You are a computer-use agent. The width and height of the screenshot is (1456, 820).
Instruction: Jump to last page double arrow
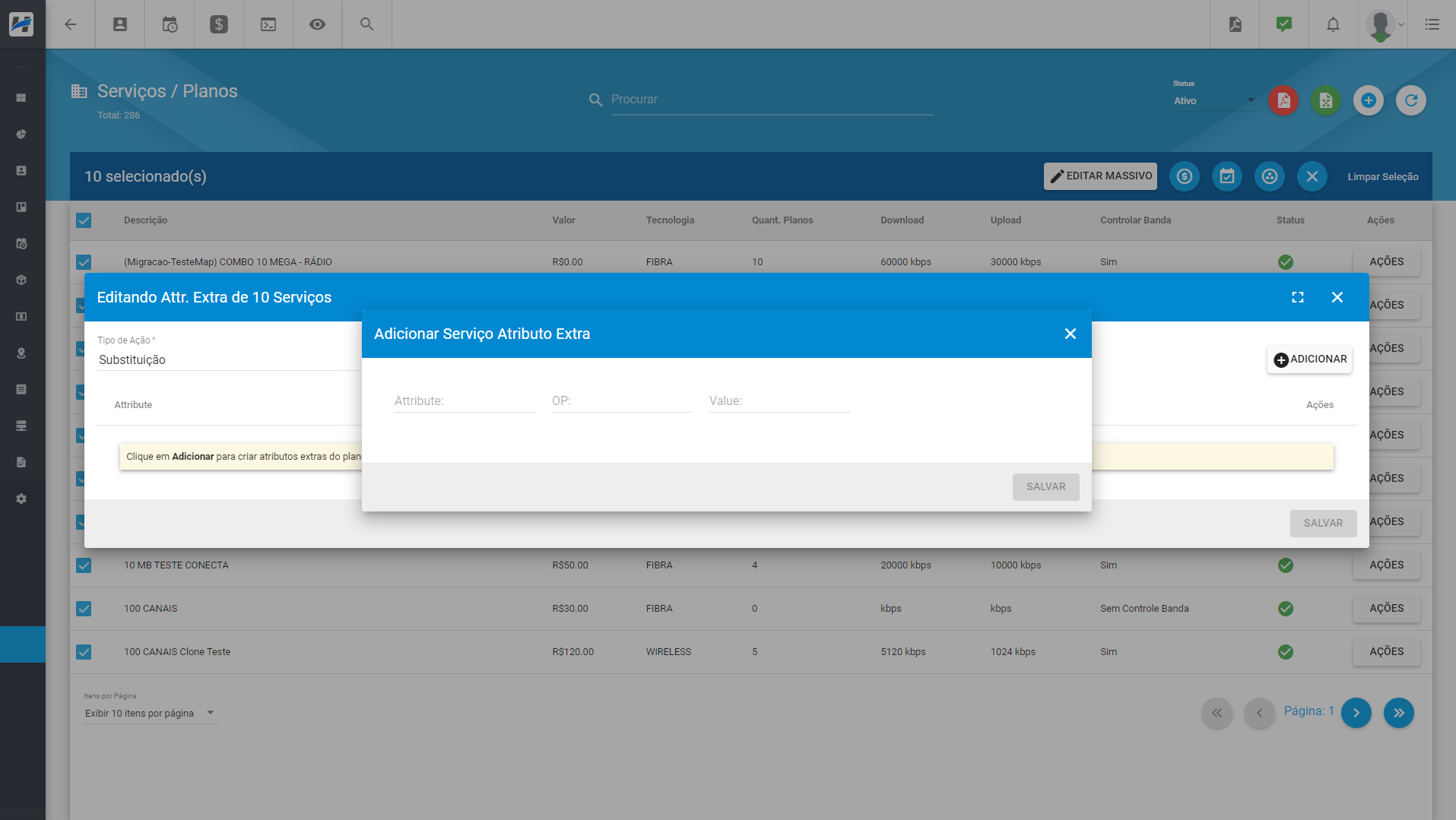pos(1399,713)
